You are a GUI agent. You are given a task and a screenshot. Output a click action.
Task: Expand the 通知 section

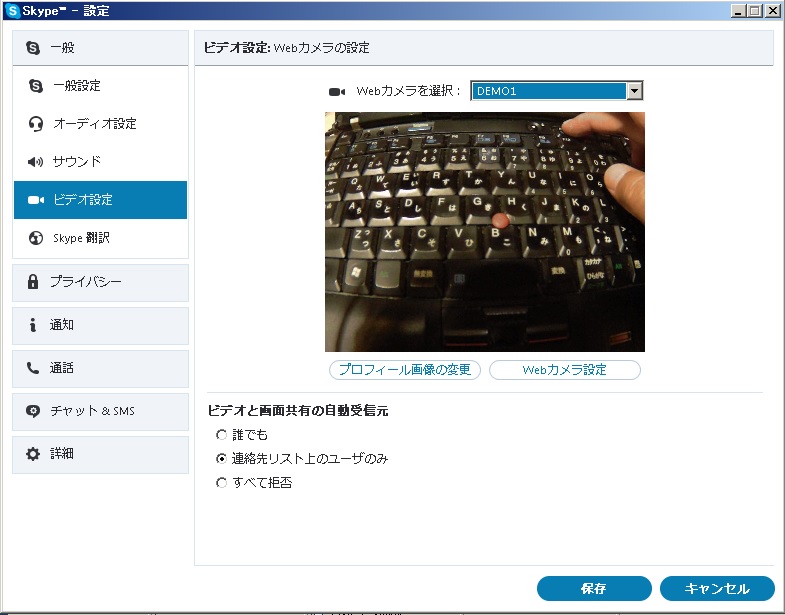click(x=100, y=326)
